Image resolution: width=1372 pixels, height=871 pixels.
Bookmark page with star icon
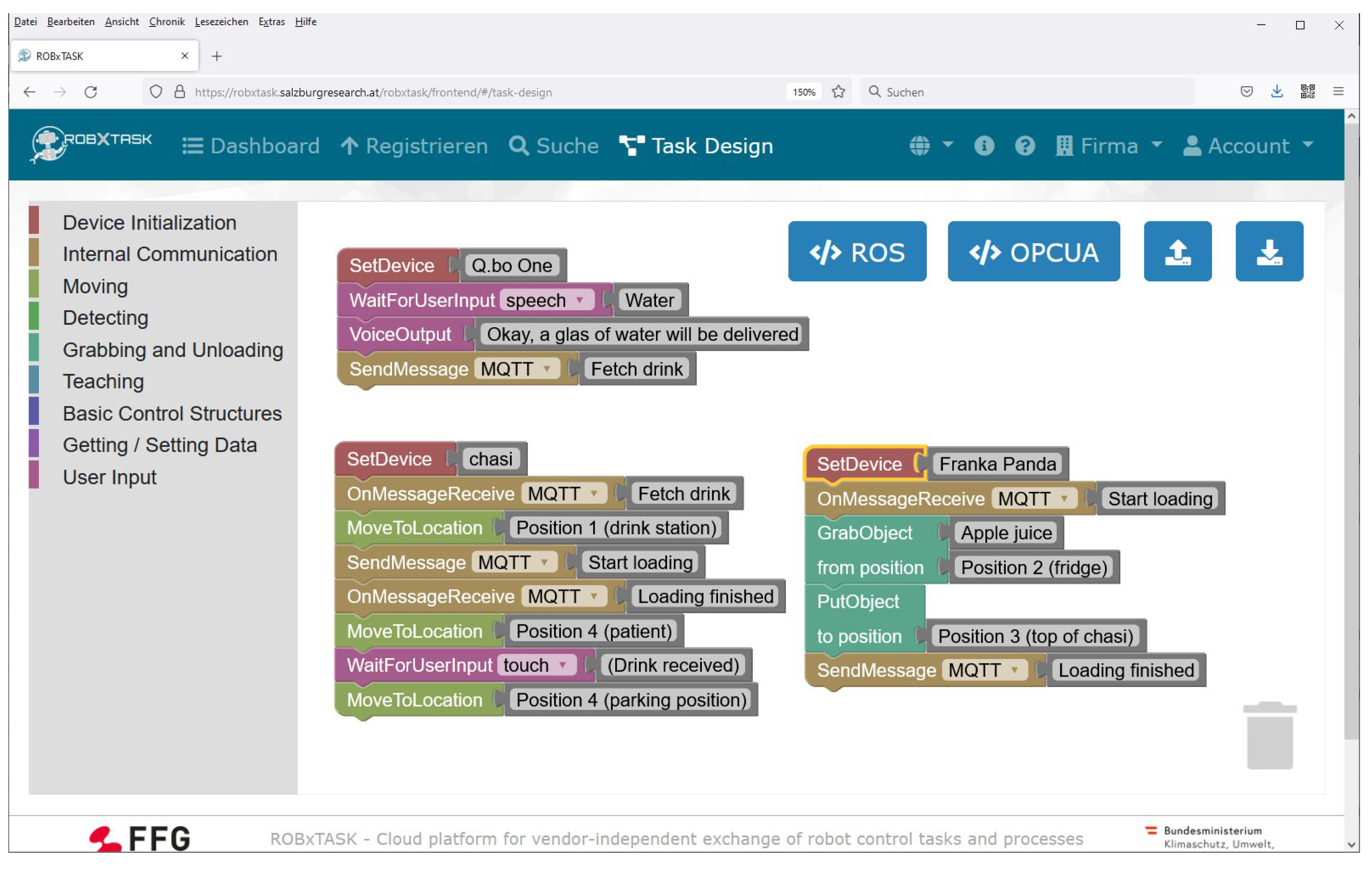click(838, 92)
